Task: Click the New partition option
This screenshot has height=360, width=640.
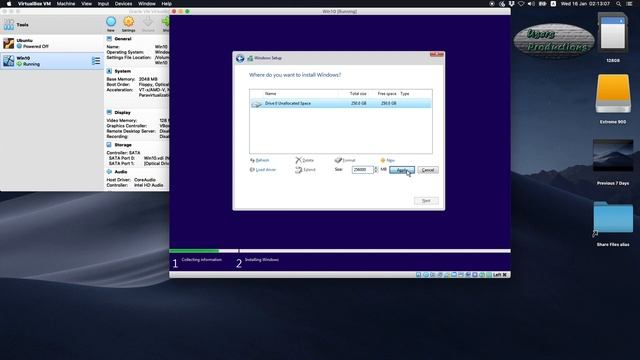Action: 390,160
